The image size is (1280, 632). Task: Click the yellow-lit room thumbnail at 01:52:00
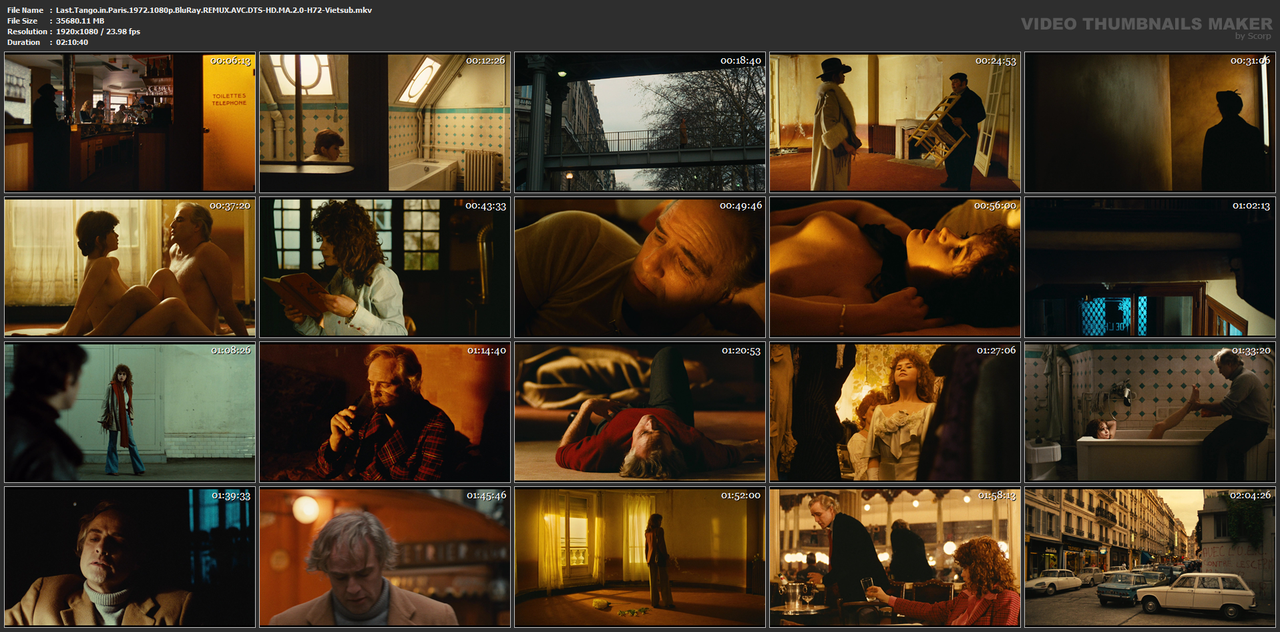coord(640,557)
